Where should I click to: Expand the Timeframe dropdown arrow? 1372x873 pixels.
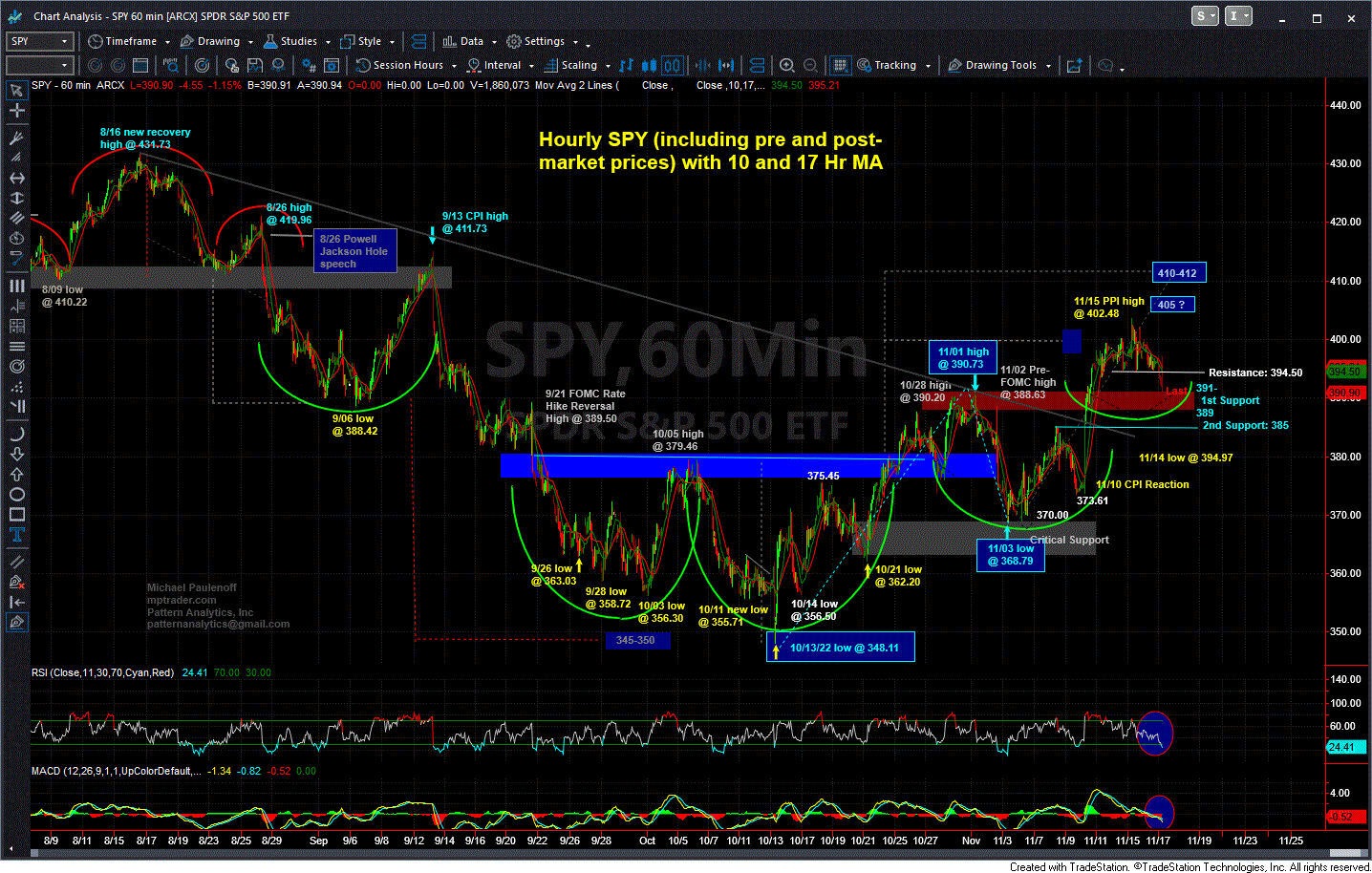click(x=167, y=42)
